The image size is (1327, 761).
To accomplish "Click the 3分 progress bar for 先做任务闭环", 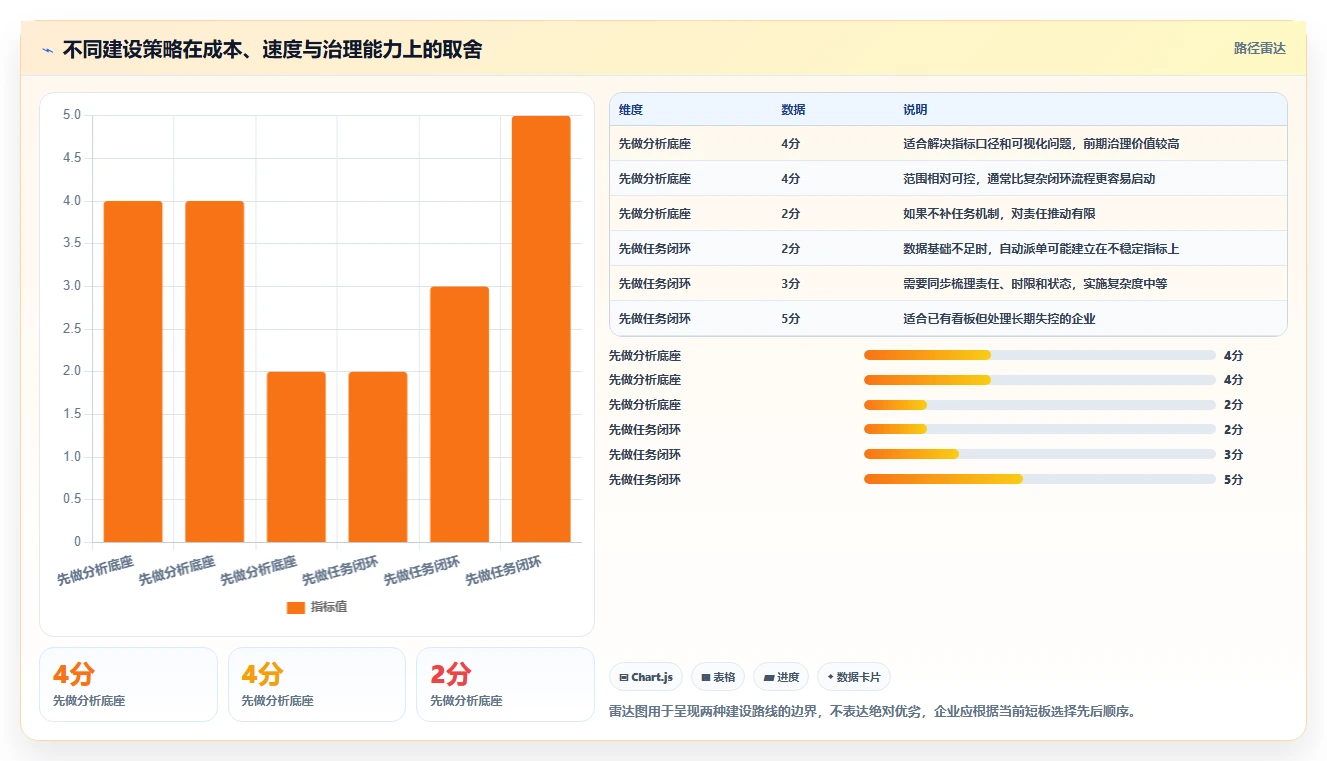I will pyautogui.click(x=1040, y=455).
